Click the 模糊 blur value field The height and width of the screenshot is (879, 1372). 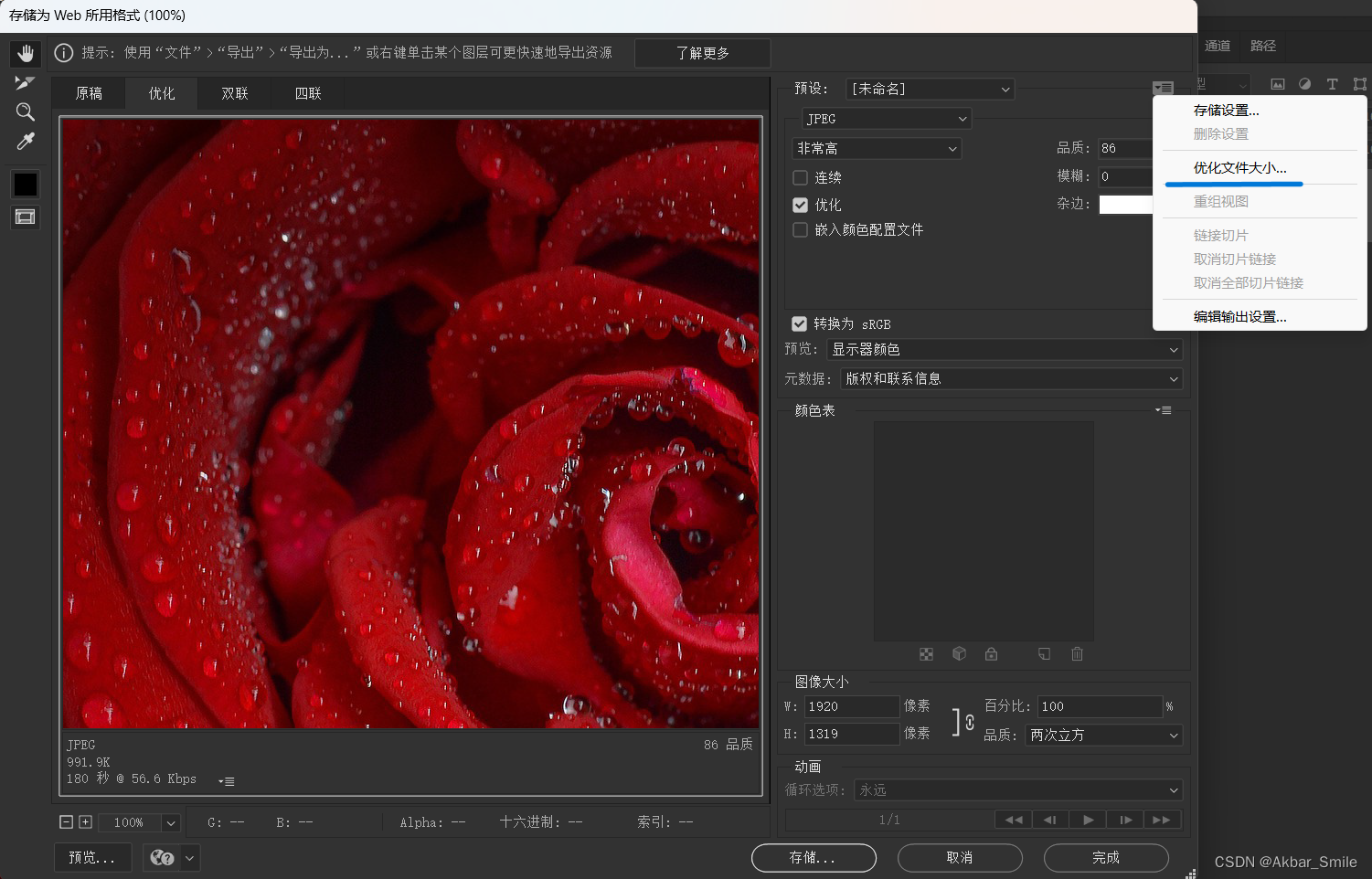pyautogui.click(x=1125, y=176)
